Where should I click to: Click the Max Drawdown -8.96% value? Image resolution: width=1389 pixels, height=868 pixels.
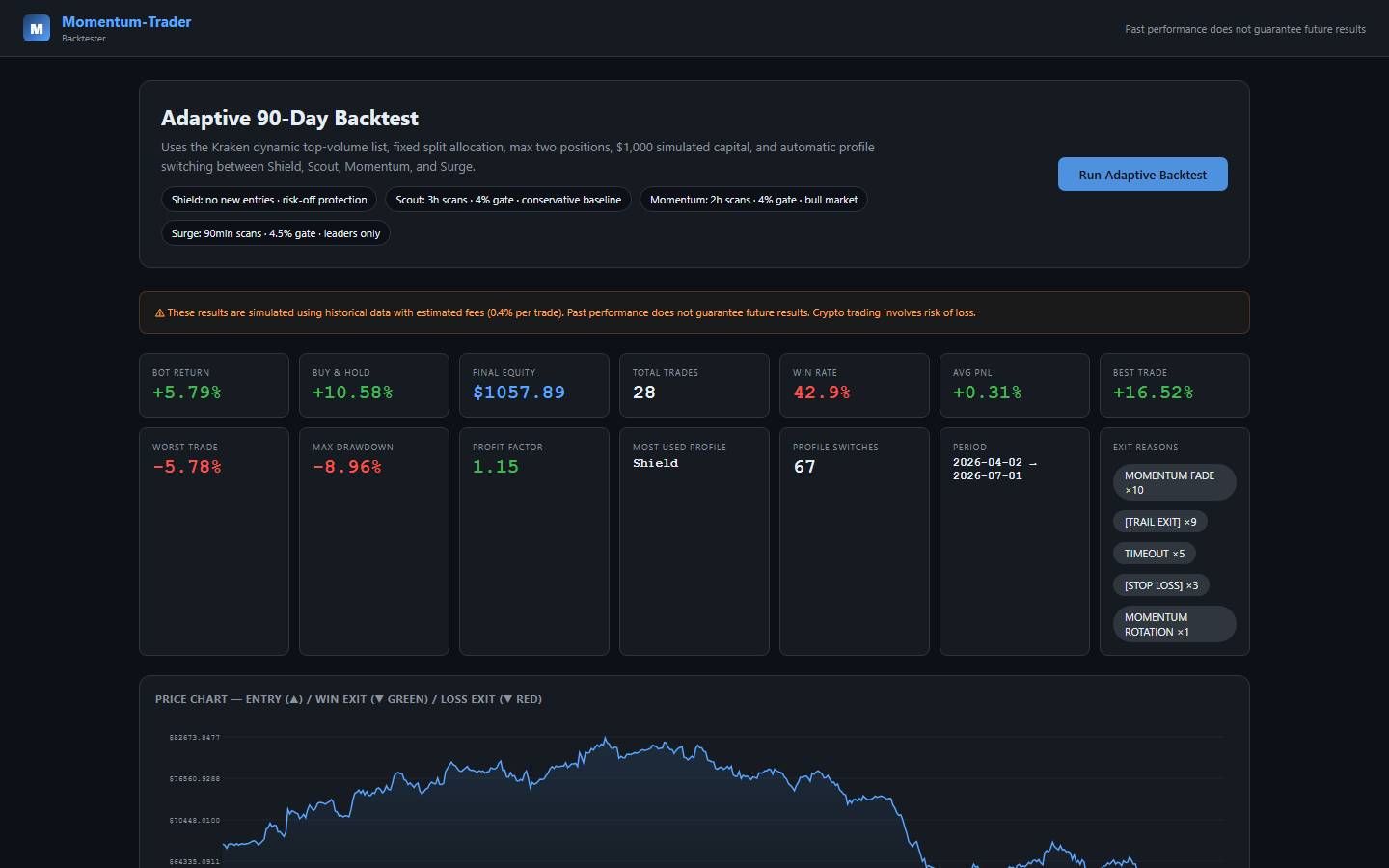347,467
